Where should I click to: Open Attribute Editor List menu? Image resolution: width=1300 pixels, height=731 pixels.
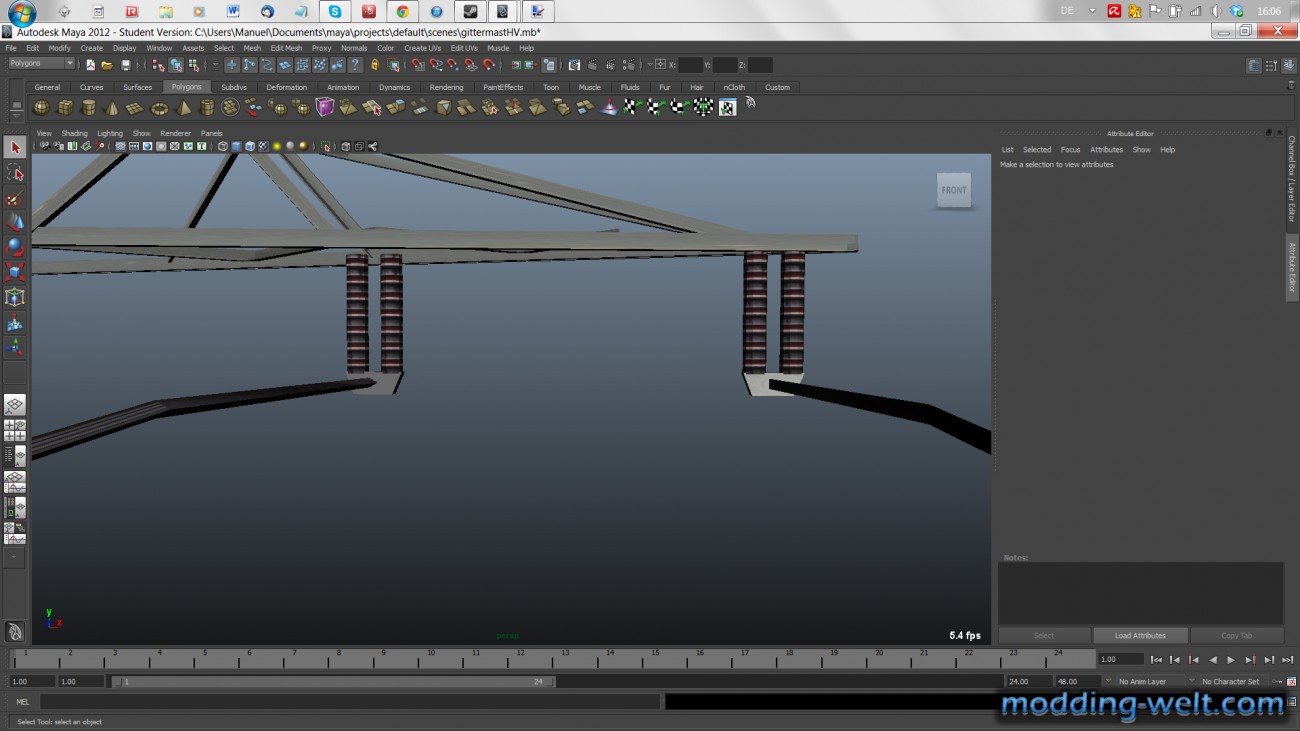pos(1007,150)
